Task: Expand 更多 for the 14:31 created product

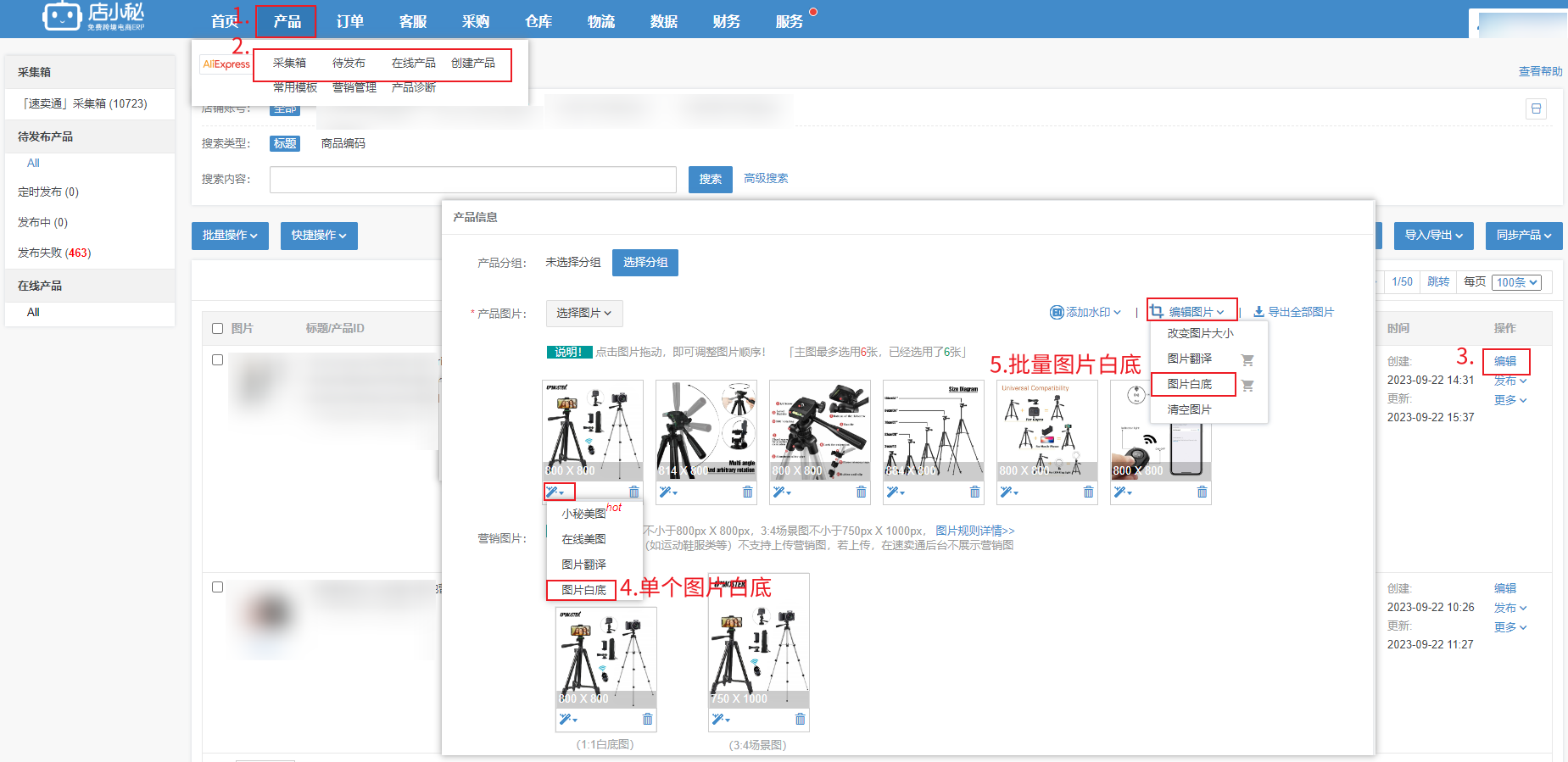Action: pyautogui.click(x=1510, y=400)
